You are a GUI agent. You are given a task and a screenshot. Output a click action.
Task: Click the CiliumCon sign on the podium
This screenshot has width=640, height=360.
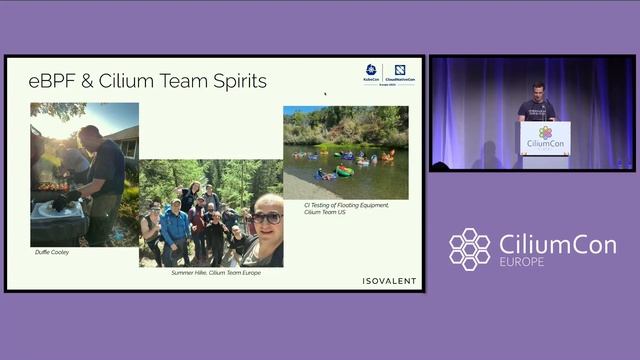click(545, 138)
